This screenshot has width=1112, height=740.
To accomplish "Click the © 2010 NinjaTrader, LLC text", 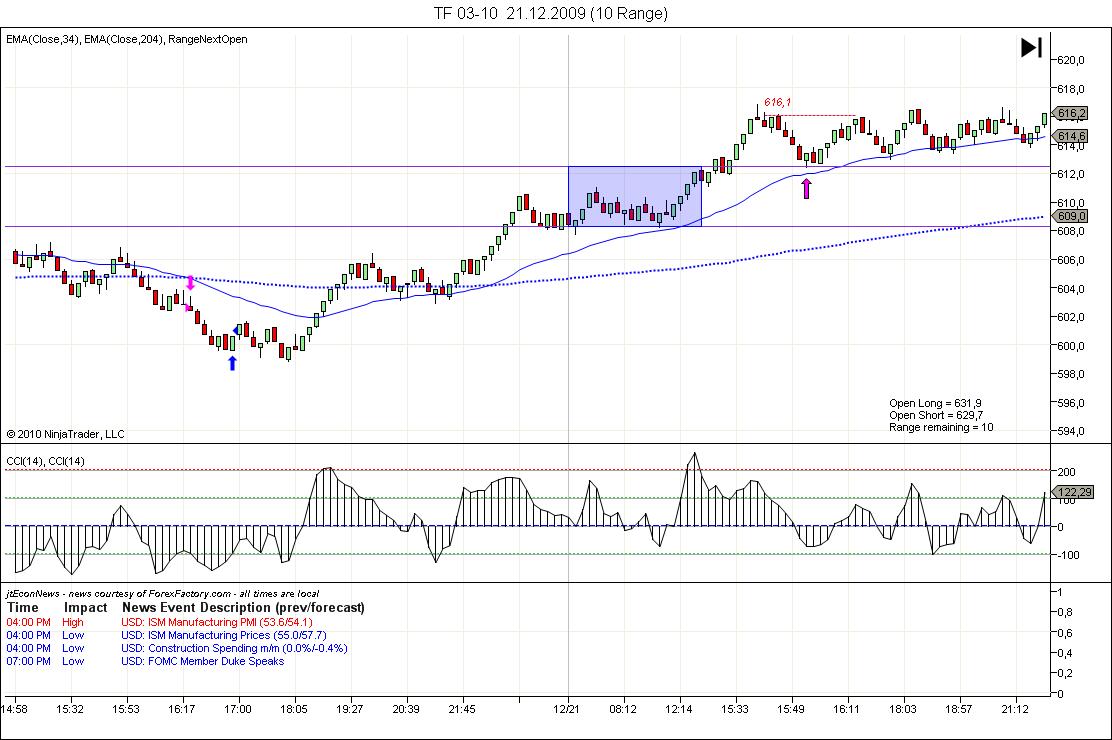I will [65, 433].
